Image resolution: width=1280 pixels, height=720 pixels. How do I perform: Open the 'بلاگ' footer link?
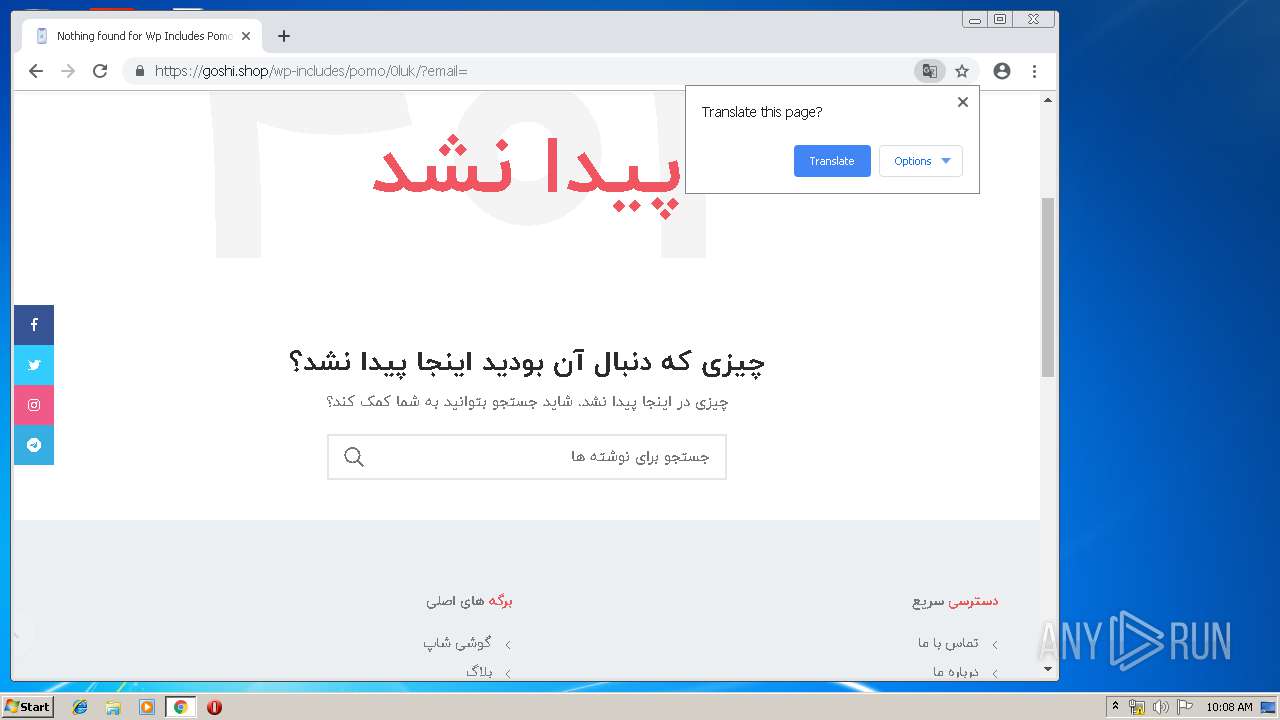tap(479, 672)
